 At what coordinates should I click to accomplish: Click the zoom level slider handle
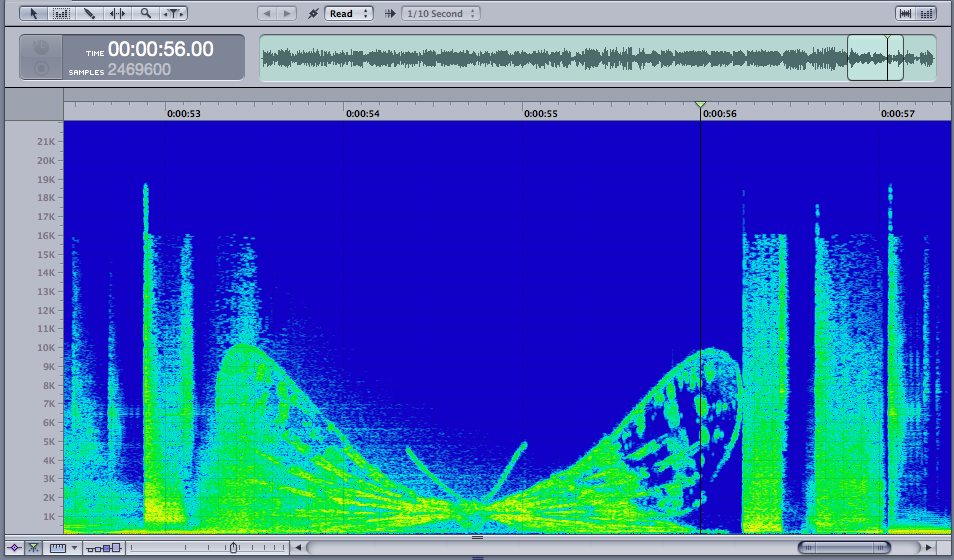[x=234, y=548]
